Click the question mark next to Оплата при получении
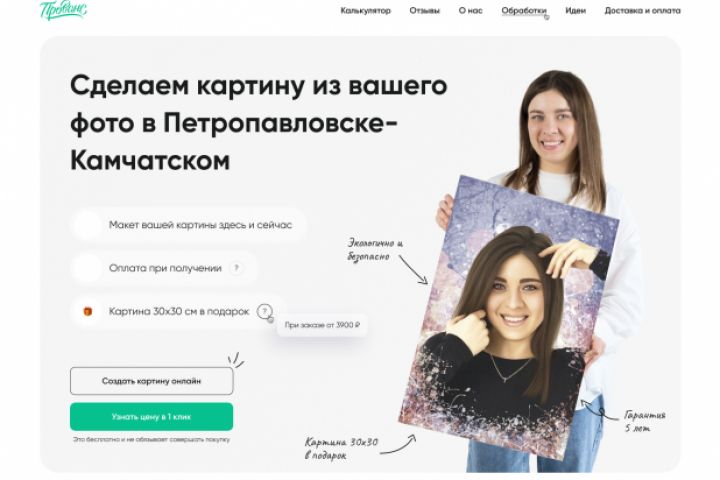 (236, 268)
